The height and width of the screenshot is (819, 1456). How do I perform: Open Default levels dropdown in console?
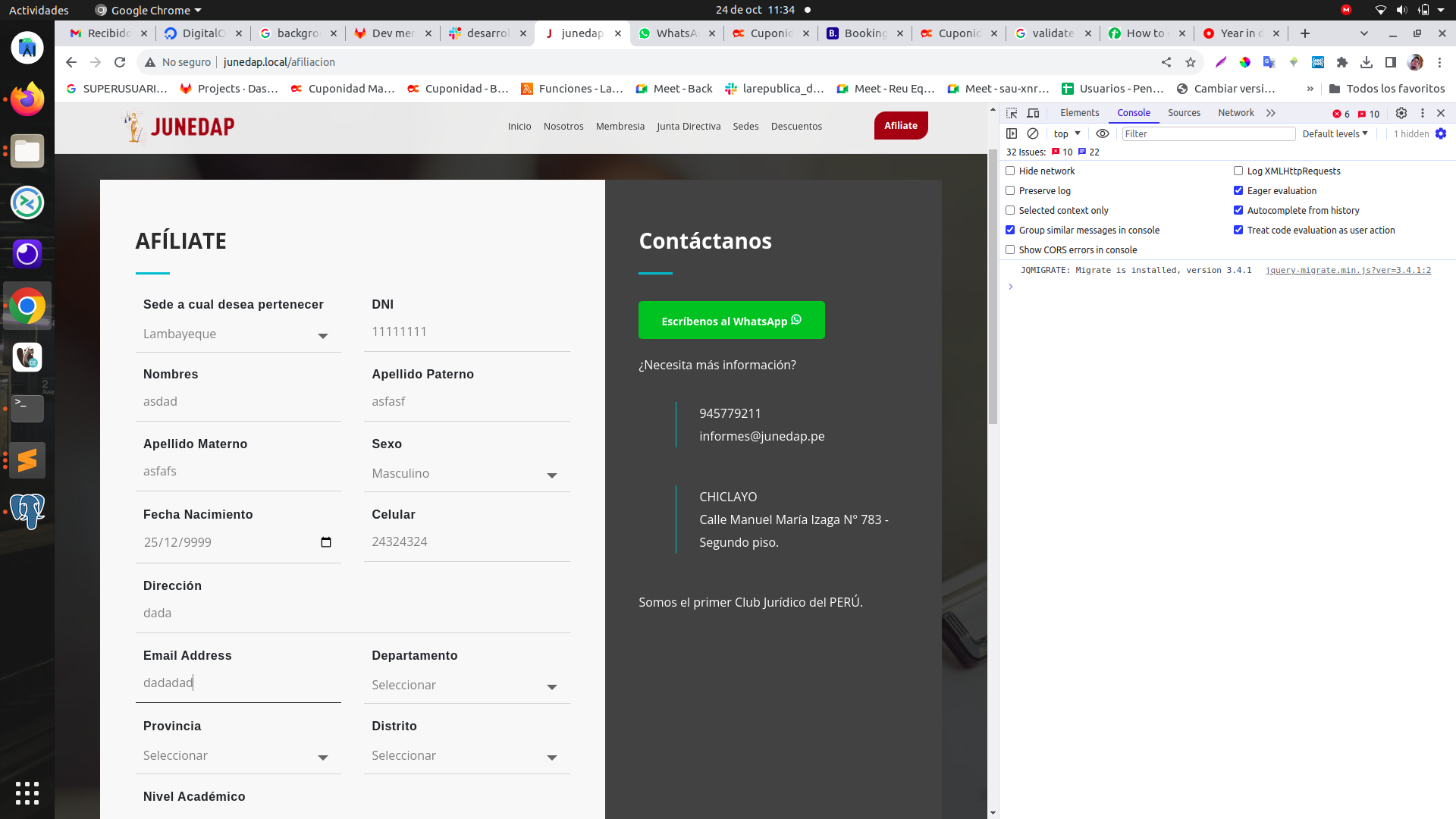pyautogui.click(x=1335, y=133)
